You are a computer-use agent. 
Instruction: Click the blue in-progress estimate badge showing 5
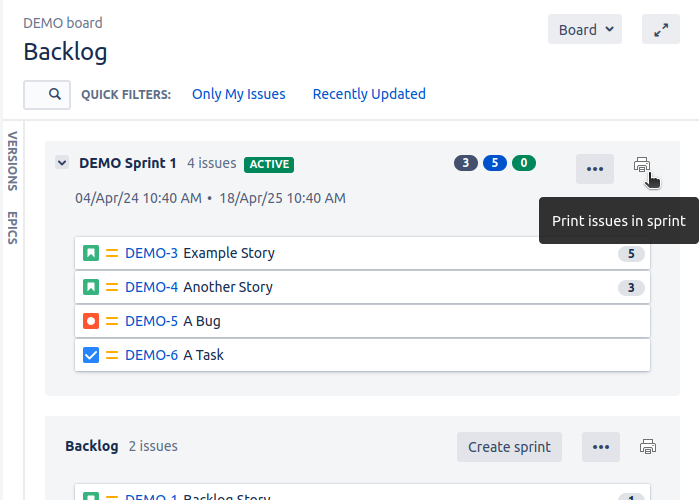(494, 163)
